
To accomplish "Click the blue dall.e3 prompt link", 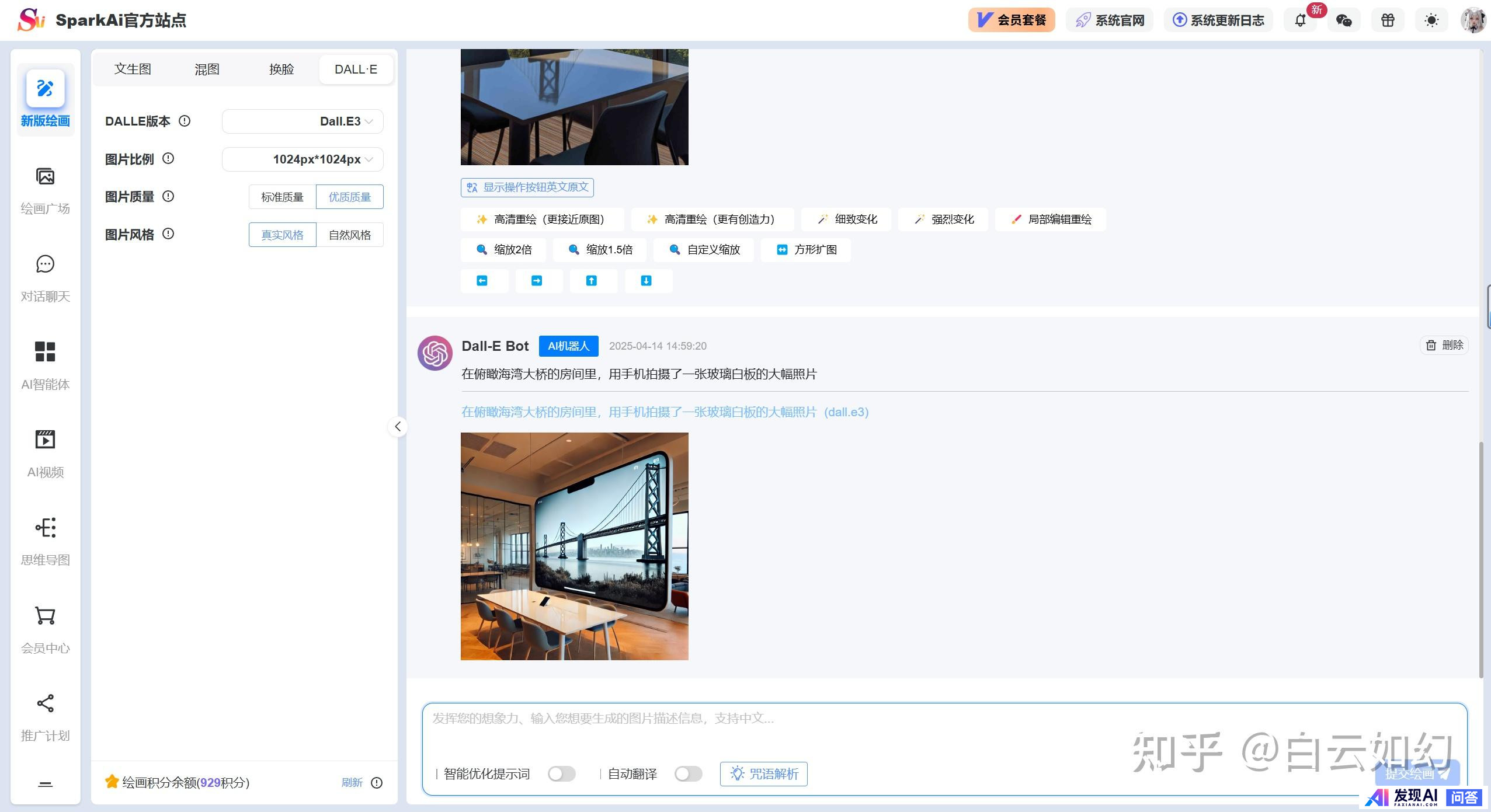I will coord(665,412).
